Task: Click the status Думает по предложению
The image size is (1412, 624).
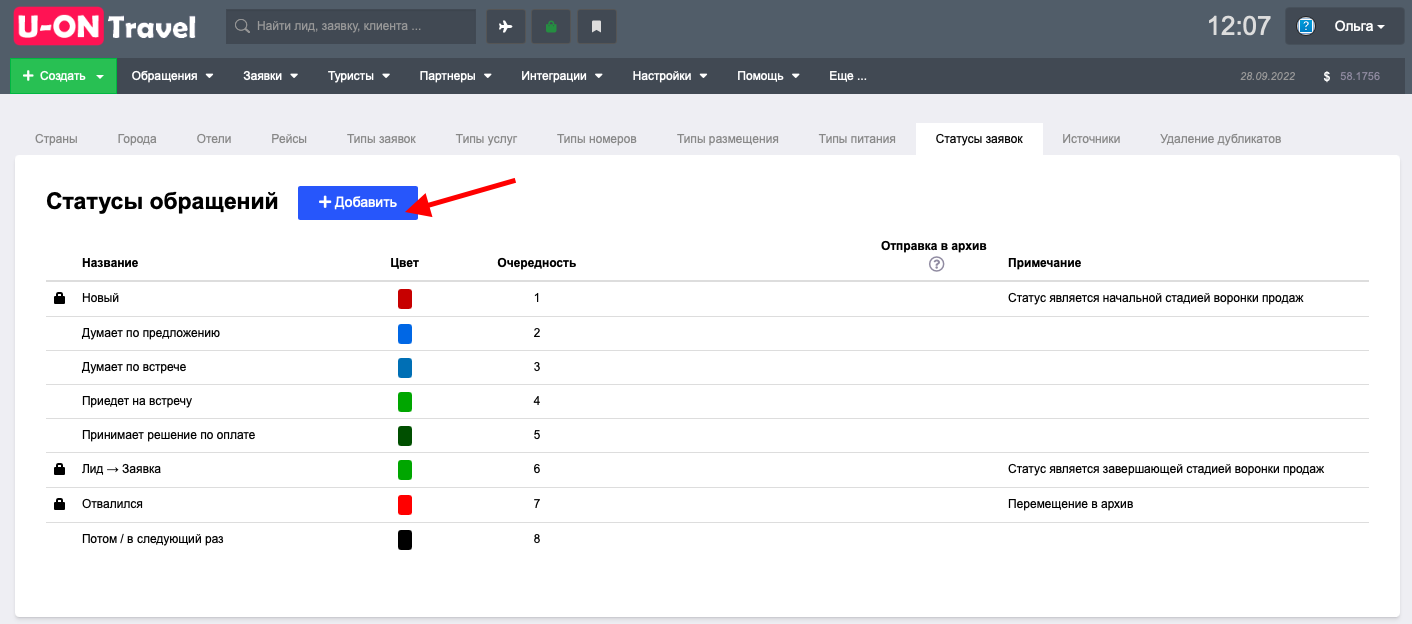Action: click(x=151, y=333)
